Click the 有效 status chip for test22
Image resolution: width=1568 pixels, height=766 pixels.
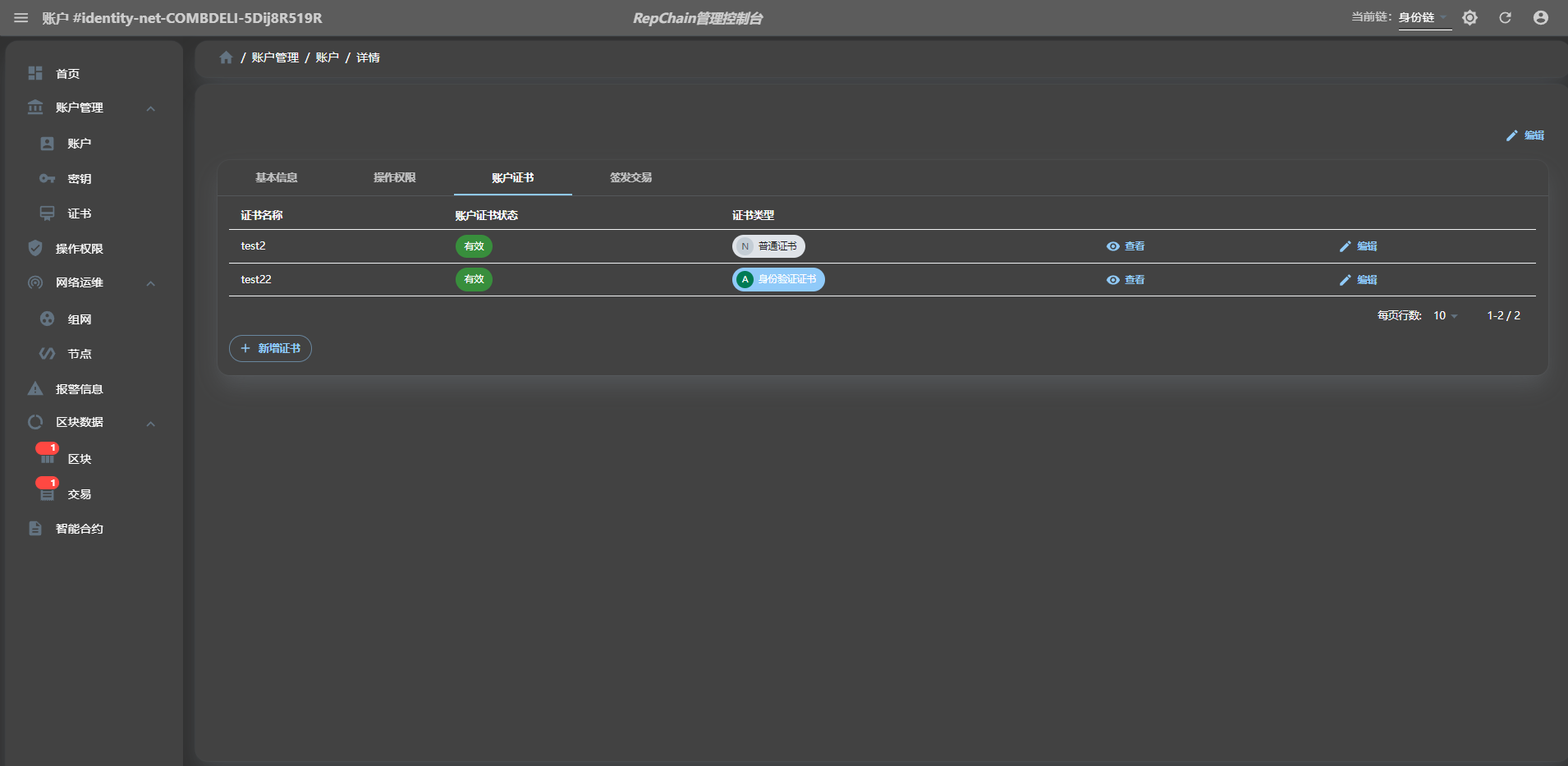[474, 279]
